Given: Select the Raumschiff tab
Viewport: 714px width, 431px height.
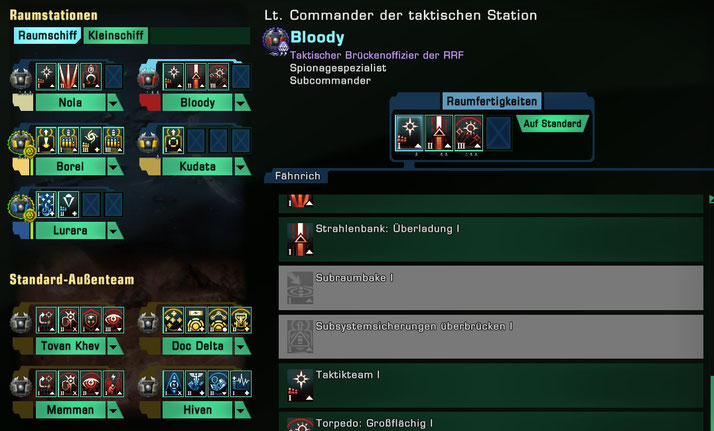Looking at the screenshot, I should coord(47,35).
